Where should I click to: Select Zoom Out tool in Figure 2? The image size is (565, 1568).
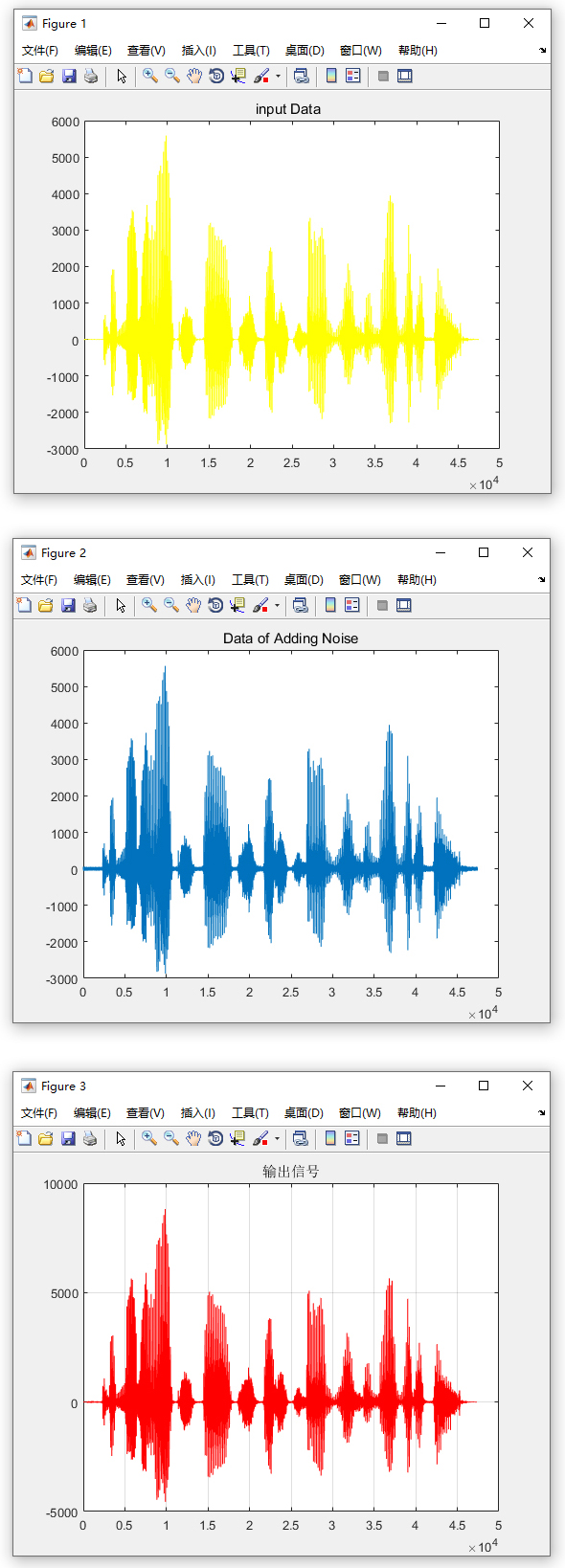171,605
